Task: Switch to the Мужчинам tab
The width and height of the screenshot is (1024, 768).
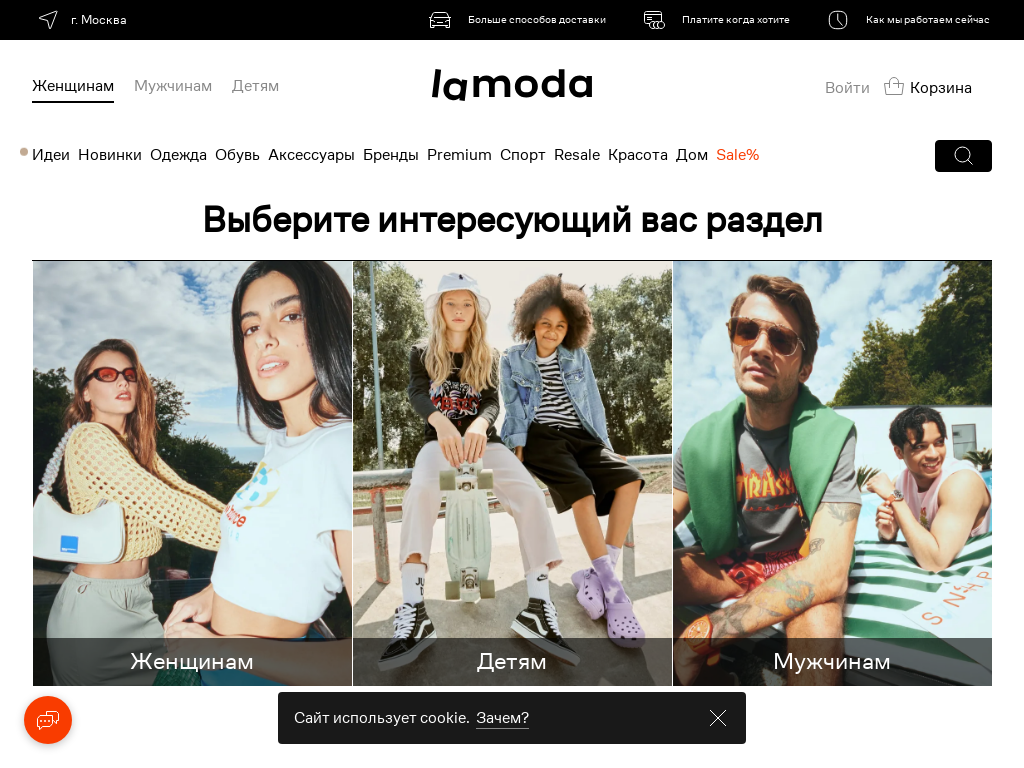Action: click(x=173, y=86)
